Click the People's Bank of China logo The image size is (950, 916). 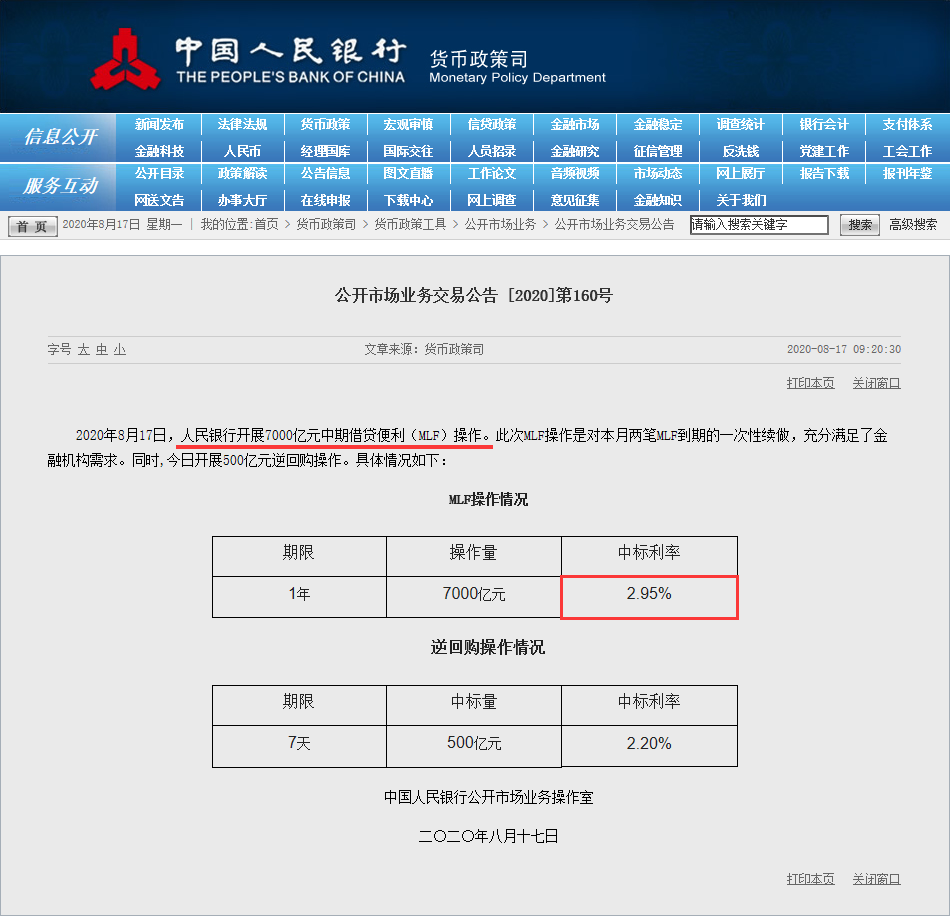[125, 58]
